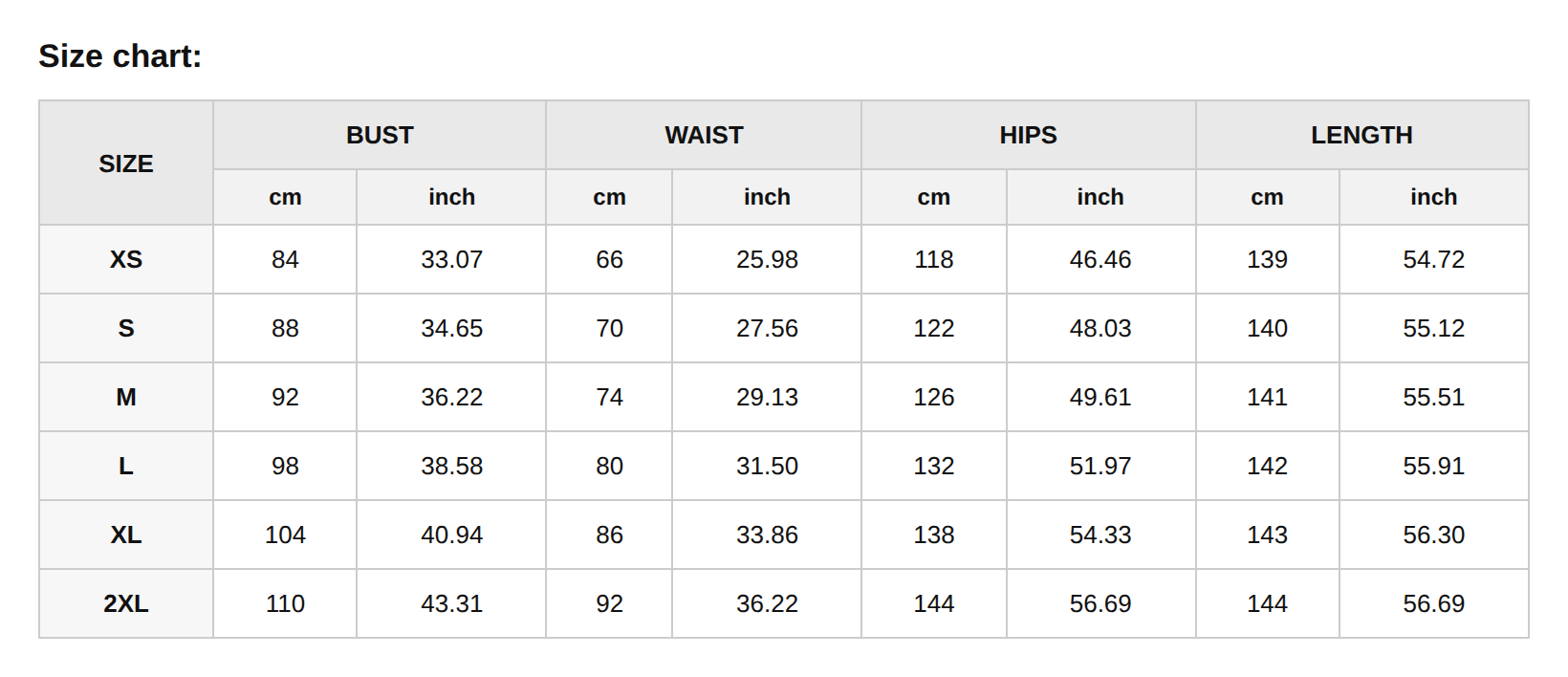Click the HIPS column header

pos(1029,136)
